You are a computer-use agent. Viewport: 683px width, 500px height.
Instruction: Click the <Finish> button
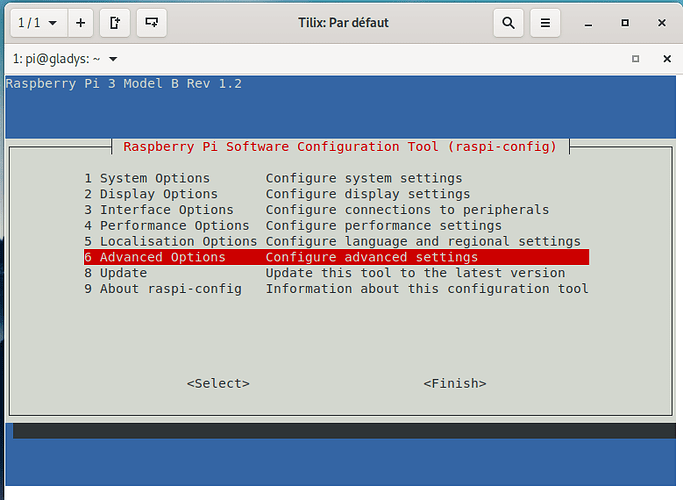455,383
